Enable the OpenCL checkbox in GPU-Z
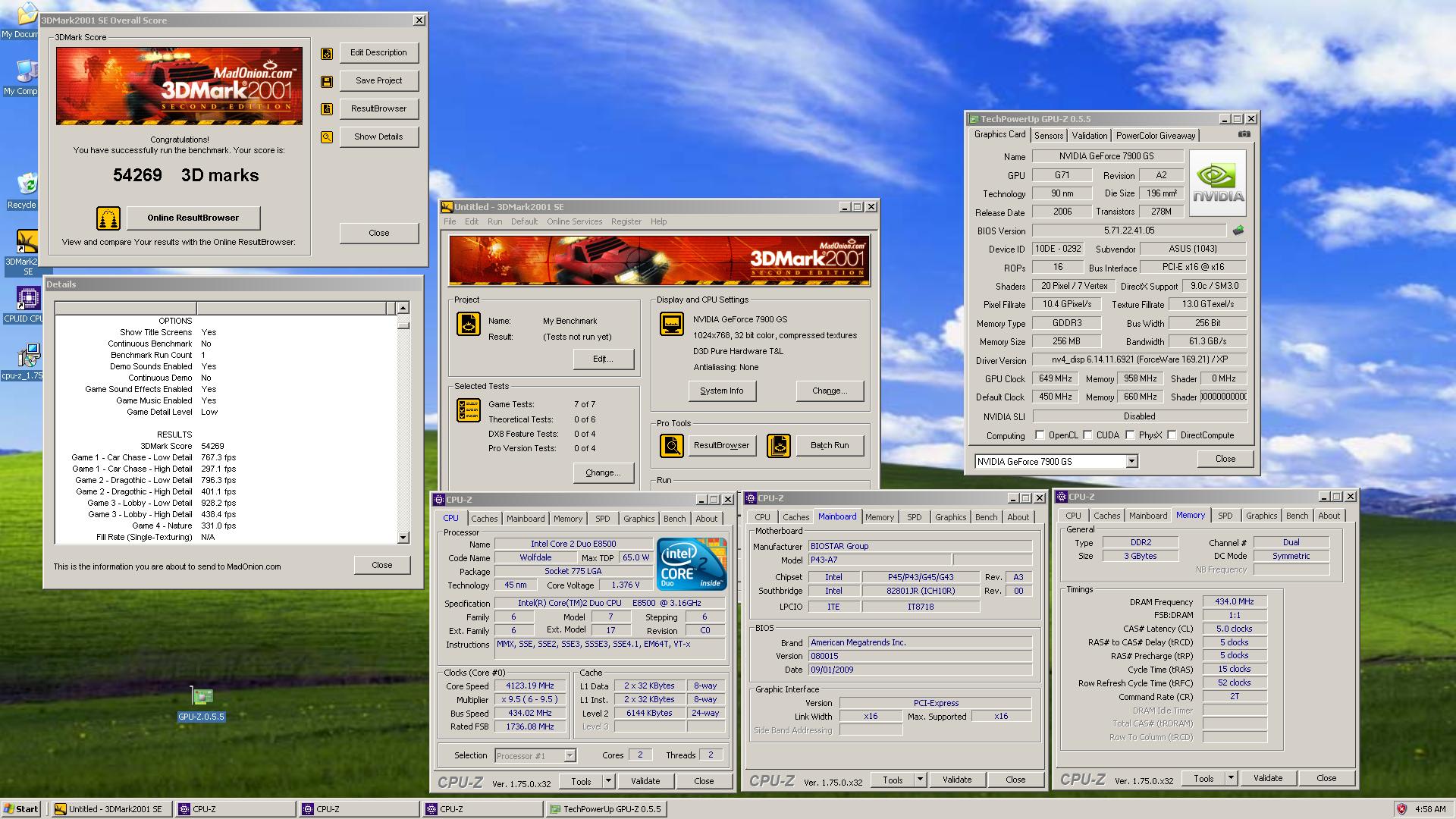 click(1040, 435)
